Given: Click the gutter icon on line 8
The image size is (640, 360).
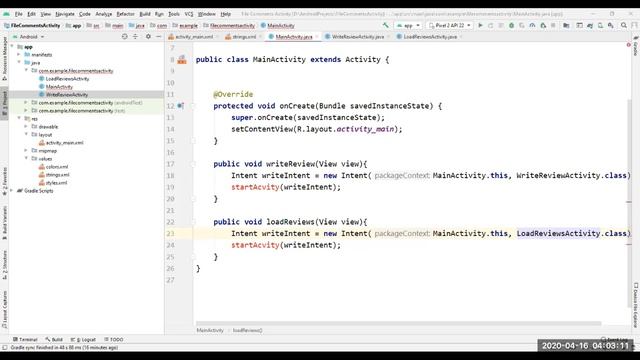Looking at the screenshot, I should (182, 60).
